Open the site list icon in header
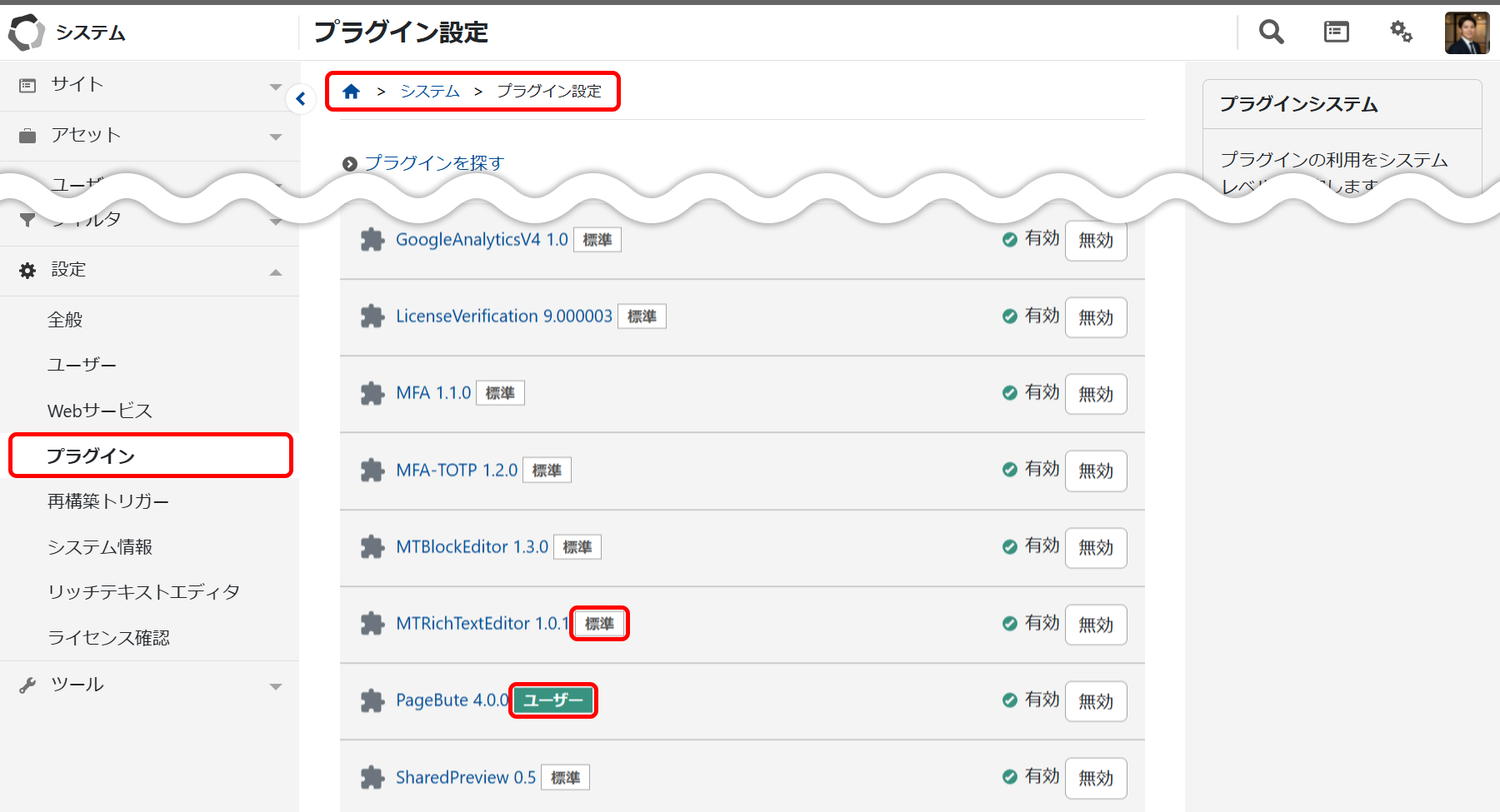This screenshot has height=812, width=1500. 1336,32
